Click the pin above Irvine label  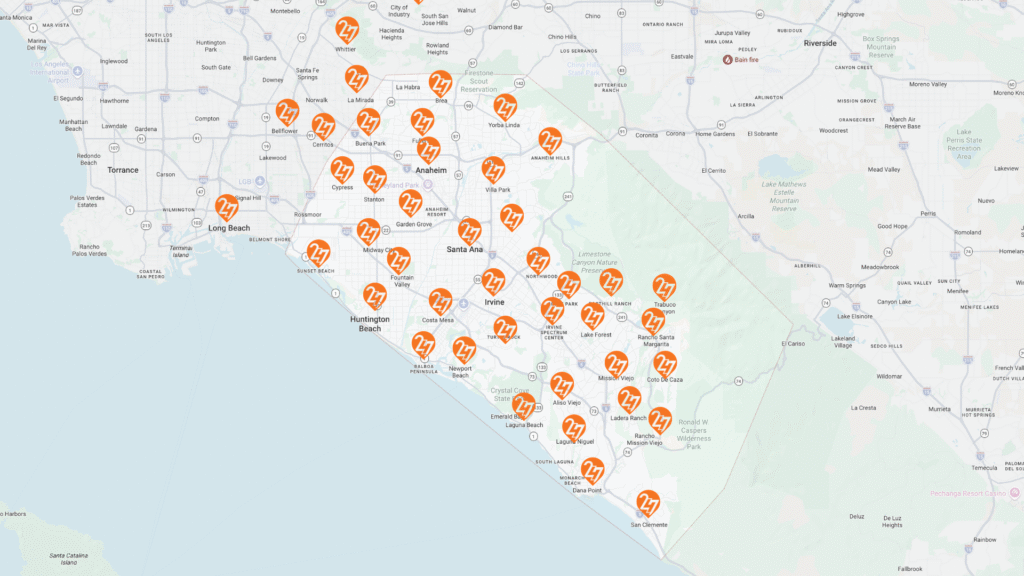pyautogui.click(x=494, y=282)
